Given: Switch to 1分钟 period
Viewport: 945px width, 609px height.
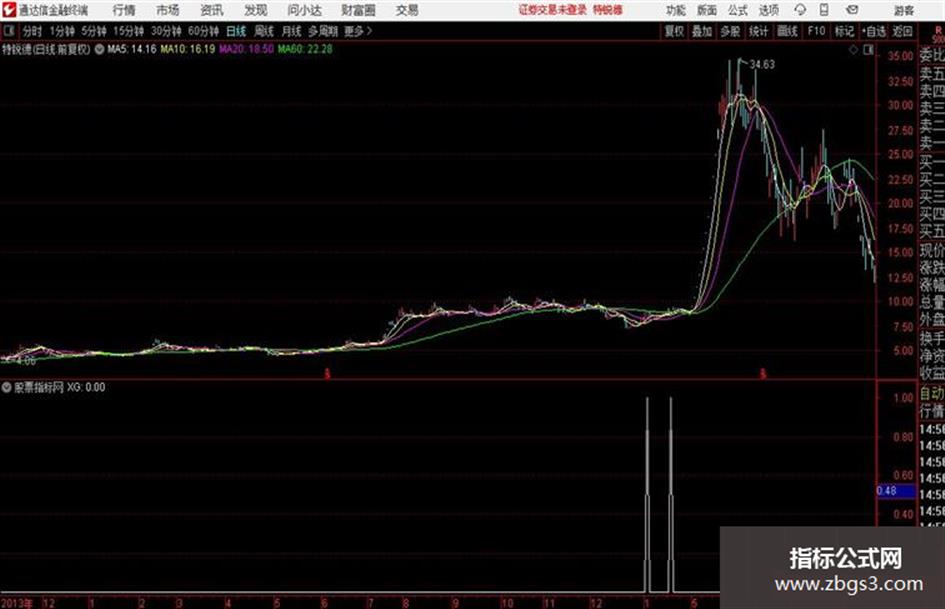Looking at the screenshot, I should [x=62, y=31].
